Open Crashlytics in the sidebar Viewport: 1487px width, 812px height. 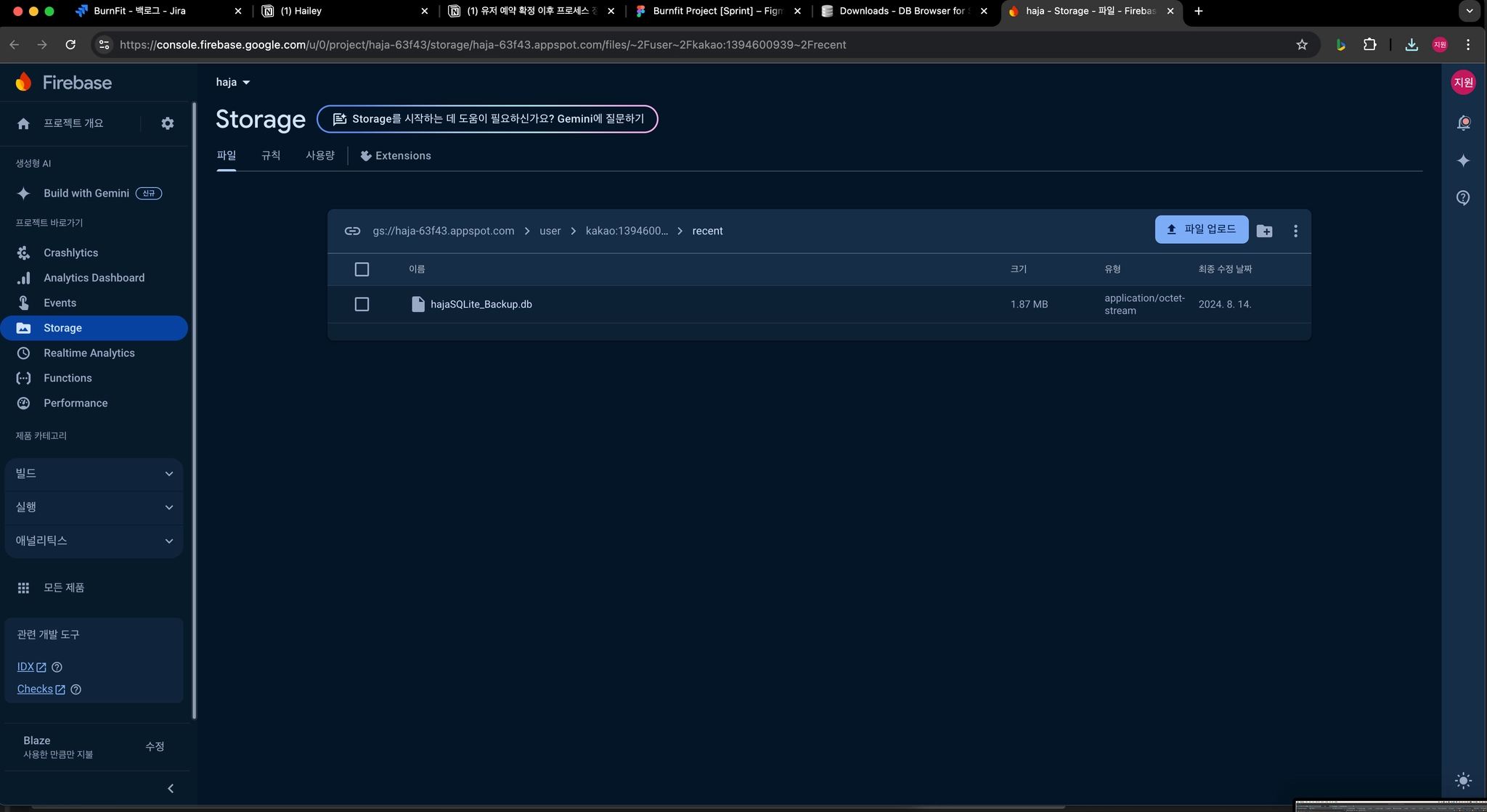(70, 253)
